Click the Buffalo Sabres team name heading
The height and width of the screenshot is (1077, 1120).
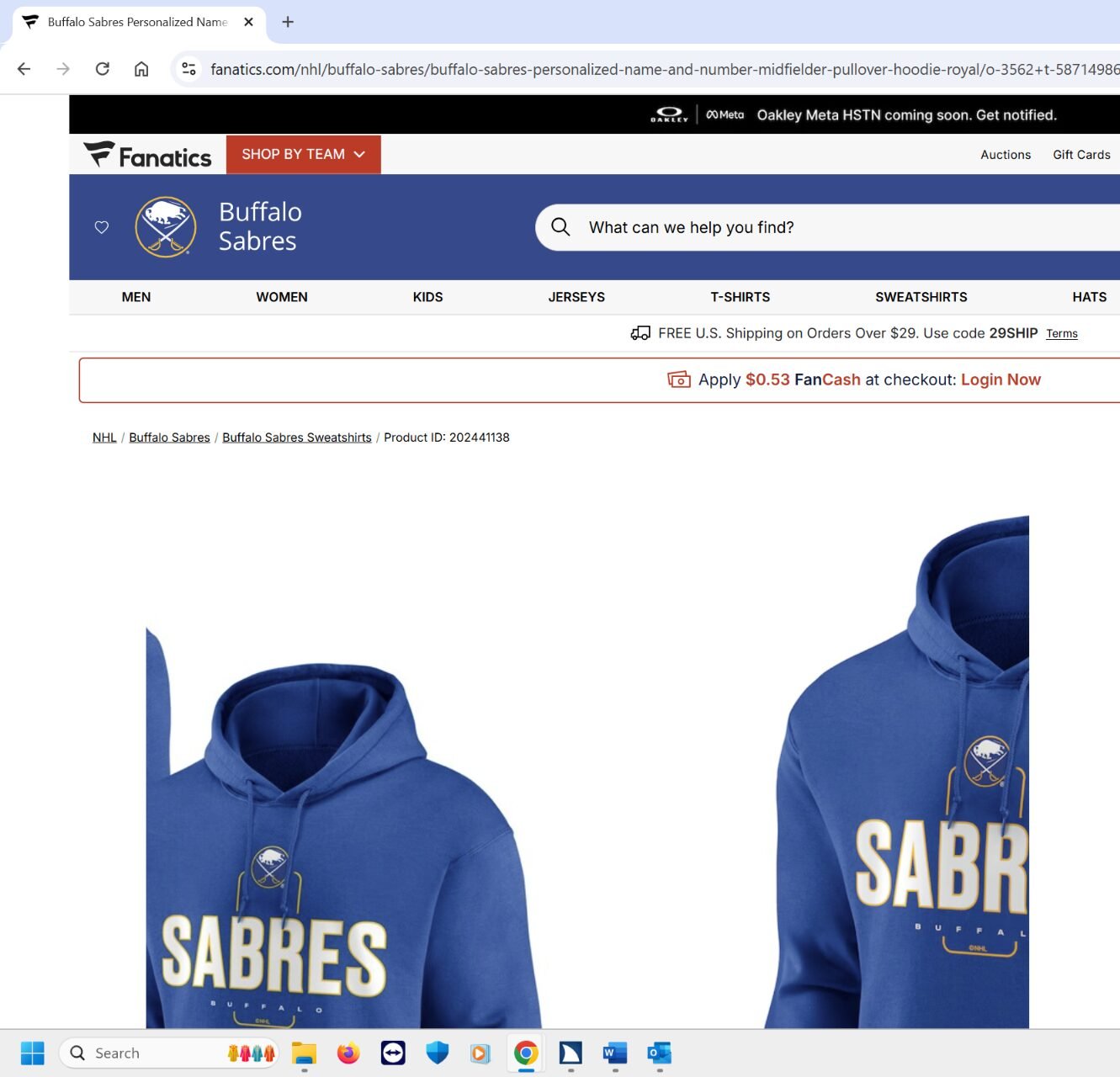point(260,226)
